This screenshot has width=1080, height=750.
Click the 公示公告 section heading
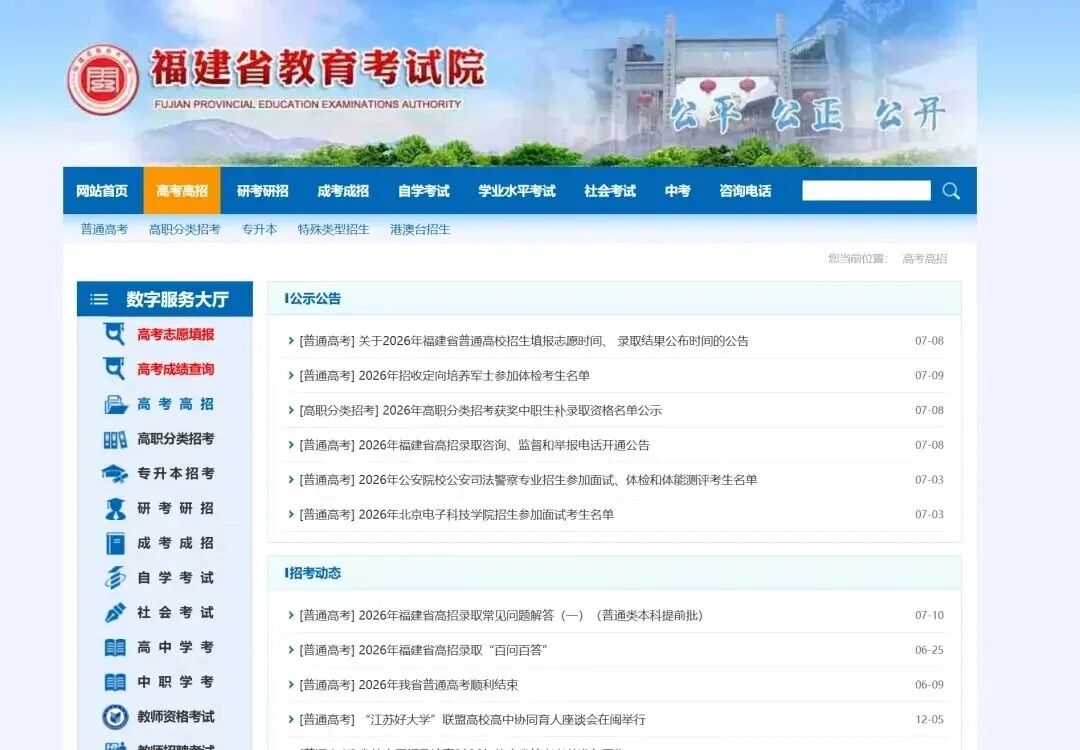(313, 299)
